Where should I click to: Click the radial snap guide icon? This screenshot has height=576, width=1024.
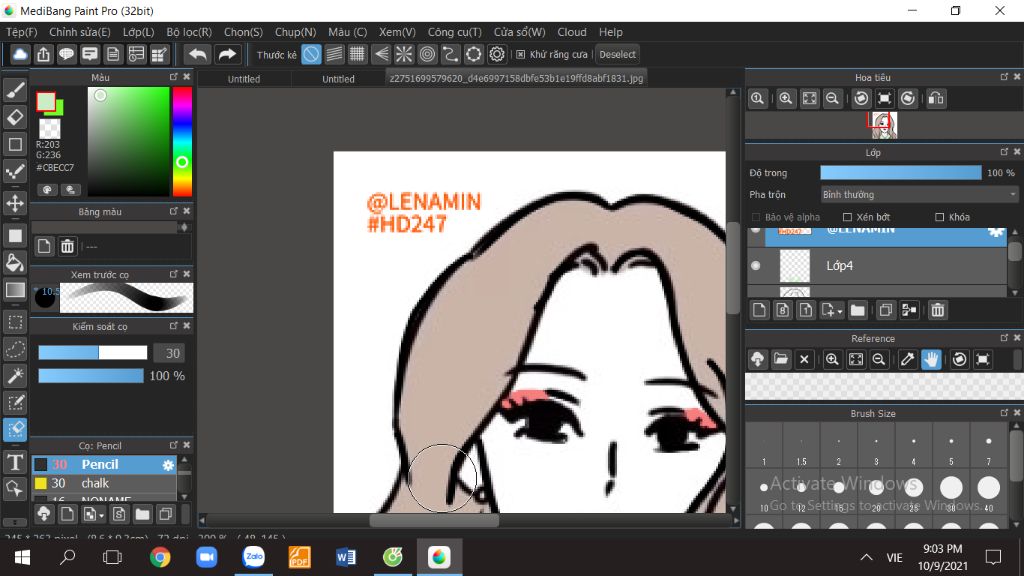404,54
